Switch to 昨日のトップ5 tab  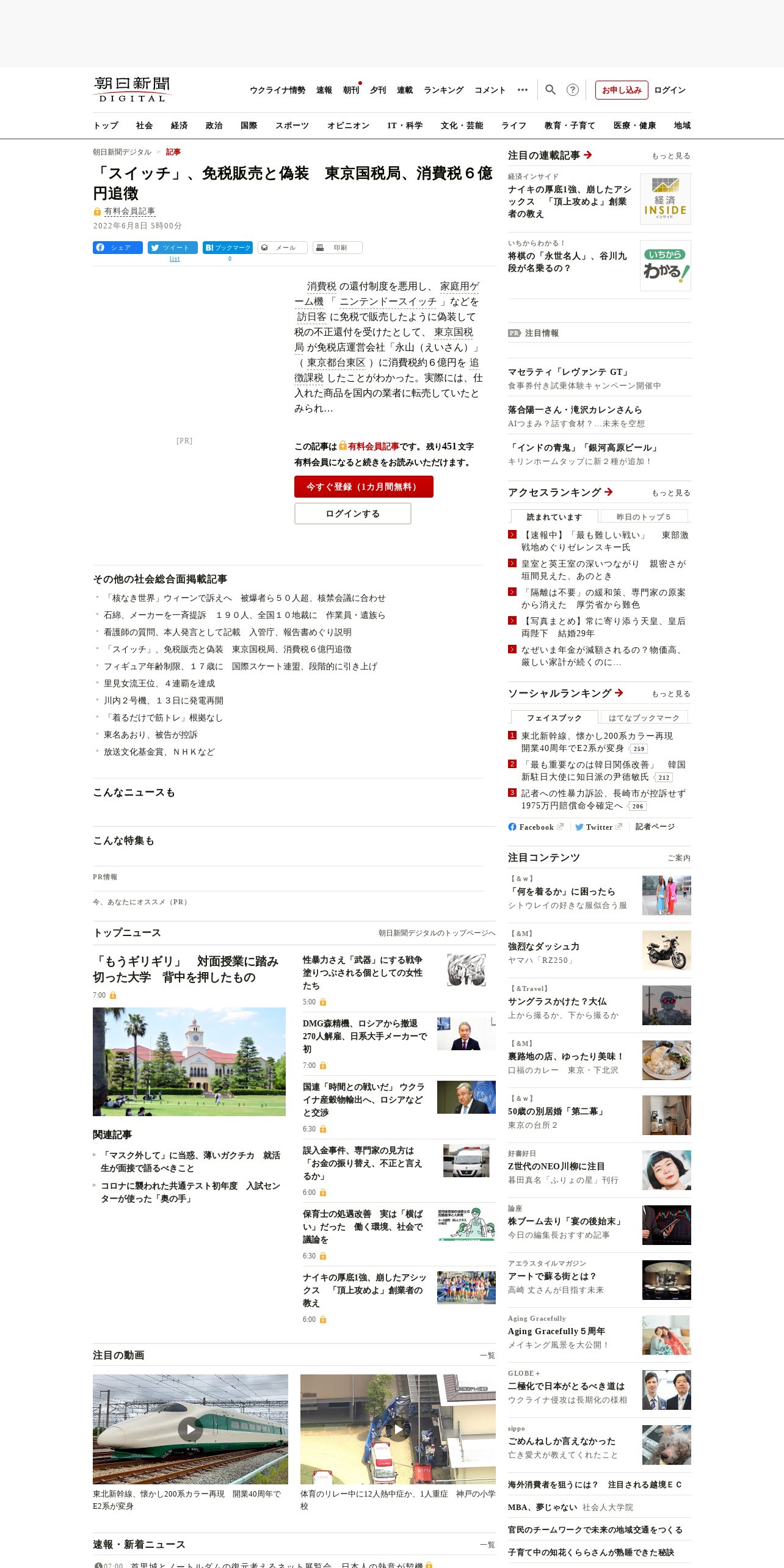[x=644, y=517]
